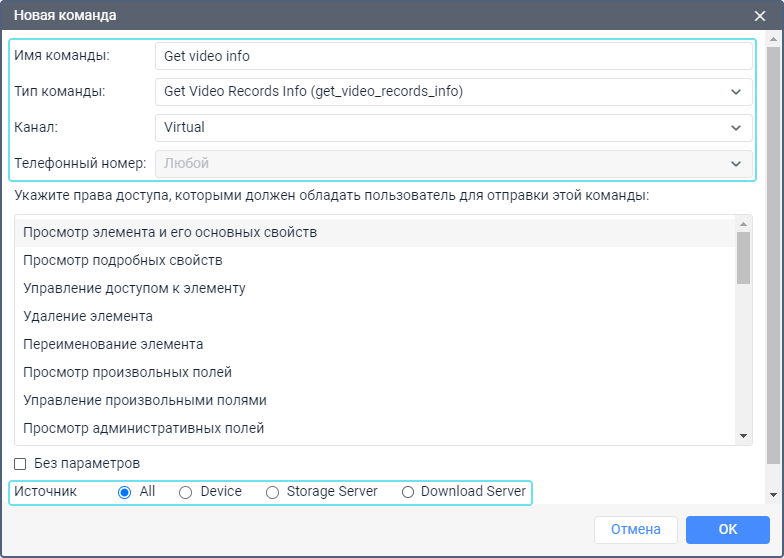The height and width of the screenshot is (558, 784).
Task: Pick Переименование элемента in rights list
Action: click(x=113, y=345)
